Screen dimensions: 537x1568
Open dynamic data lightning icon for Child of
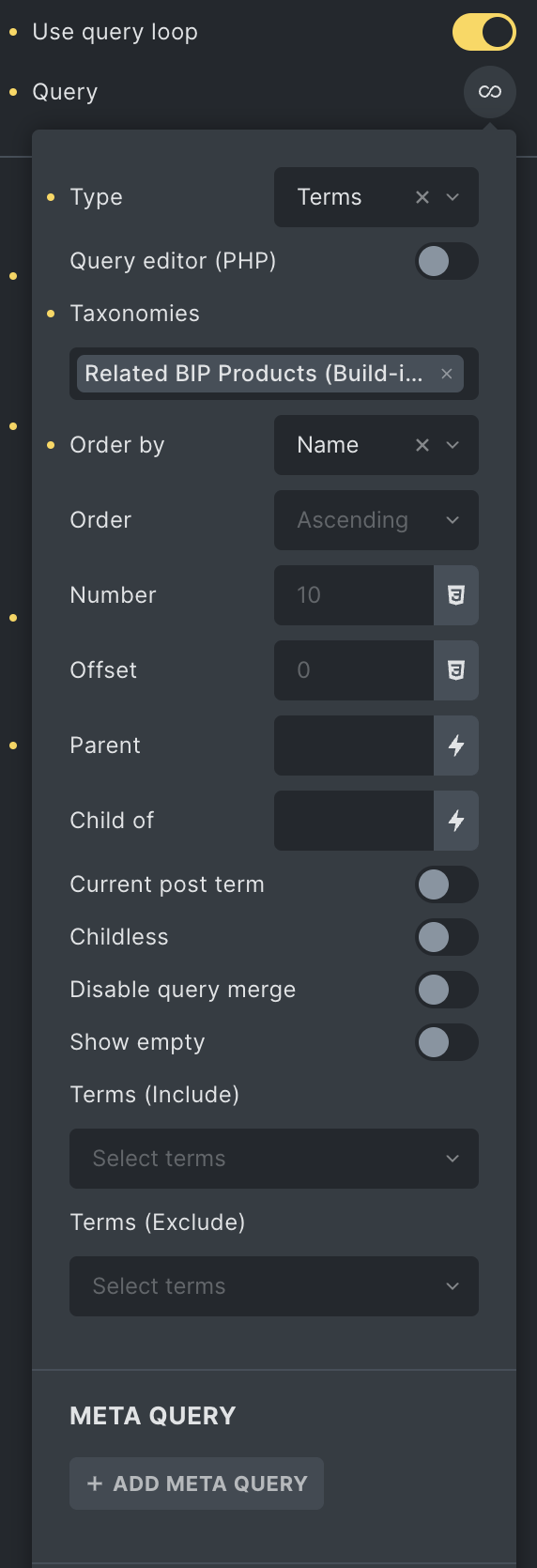point(456,821)
